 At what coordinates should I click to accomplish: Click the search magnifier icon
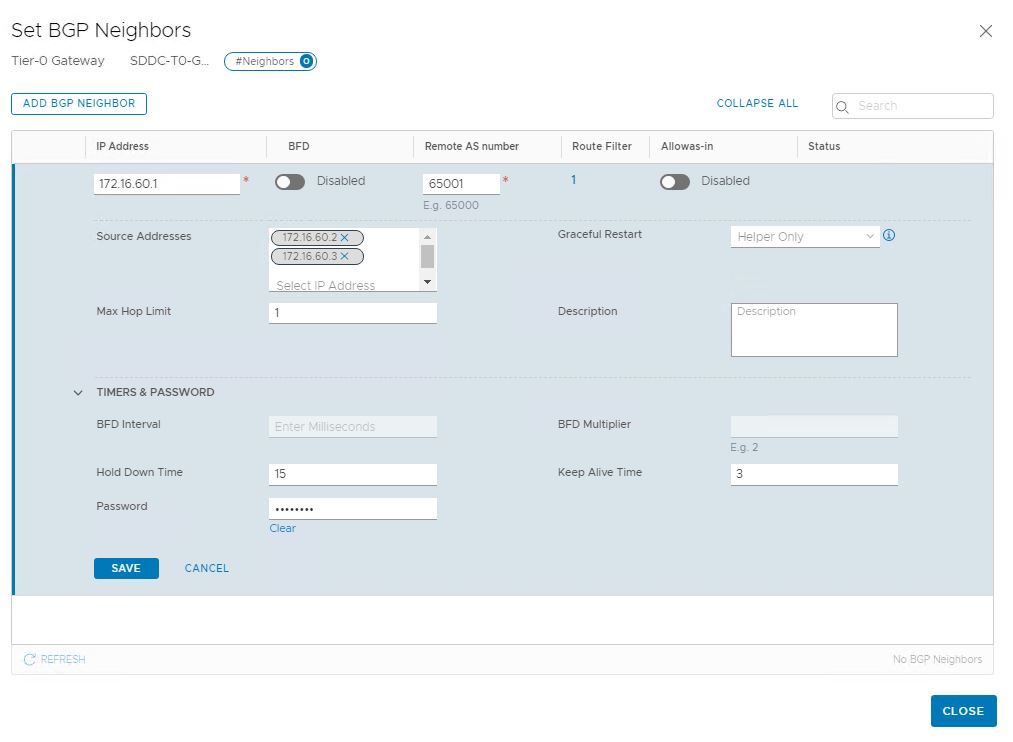click(842, 107)
